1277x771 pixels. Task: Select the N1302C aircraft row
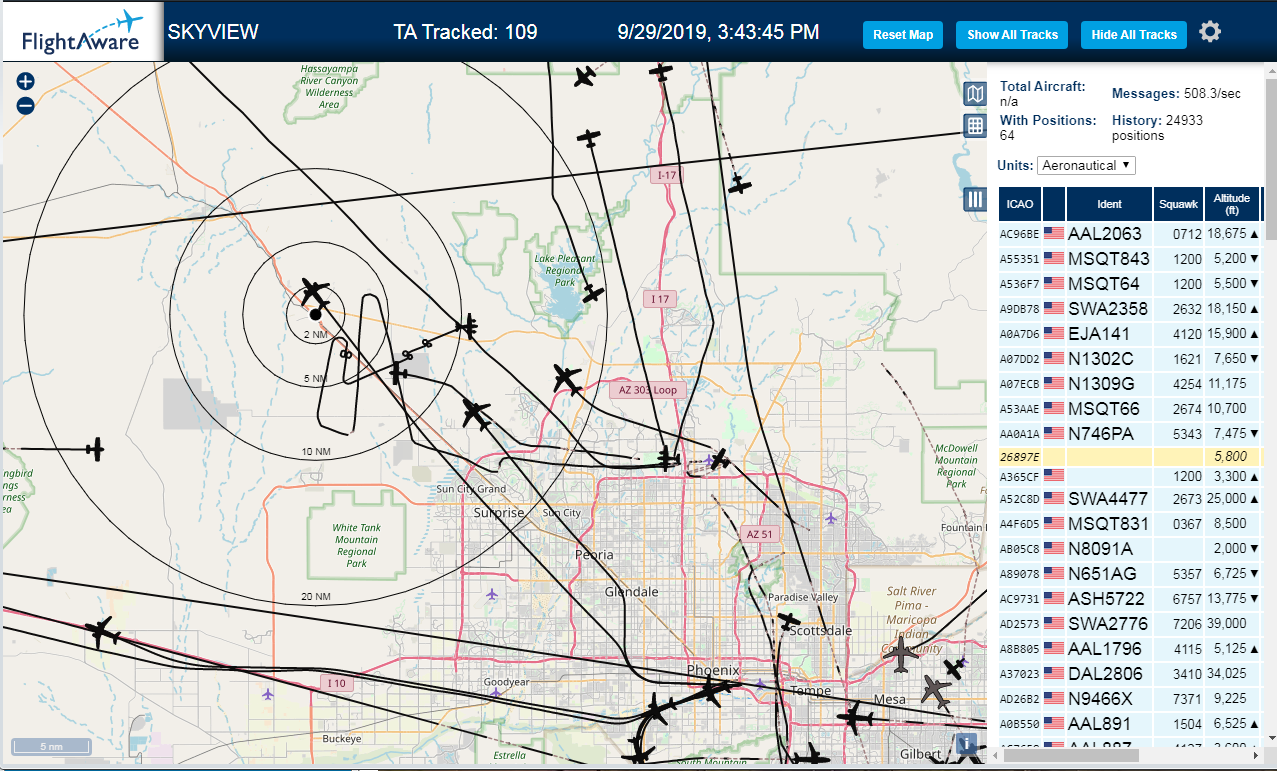[x=1130, y=359]
